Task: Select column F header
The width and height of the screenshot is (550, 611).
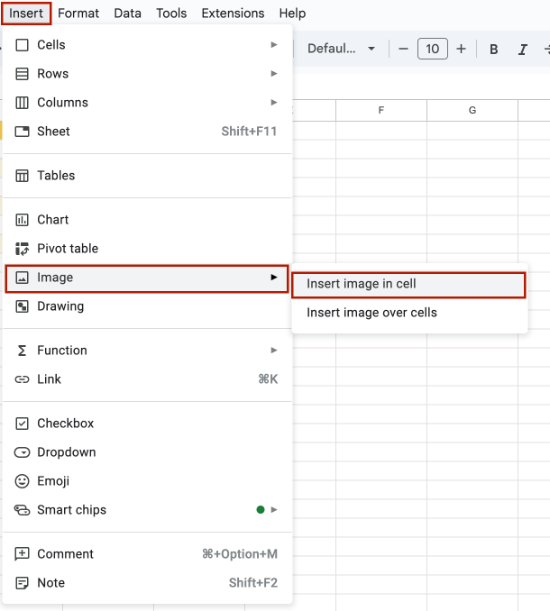Action: 381,110
